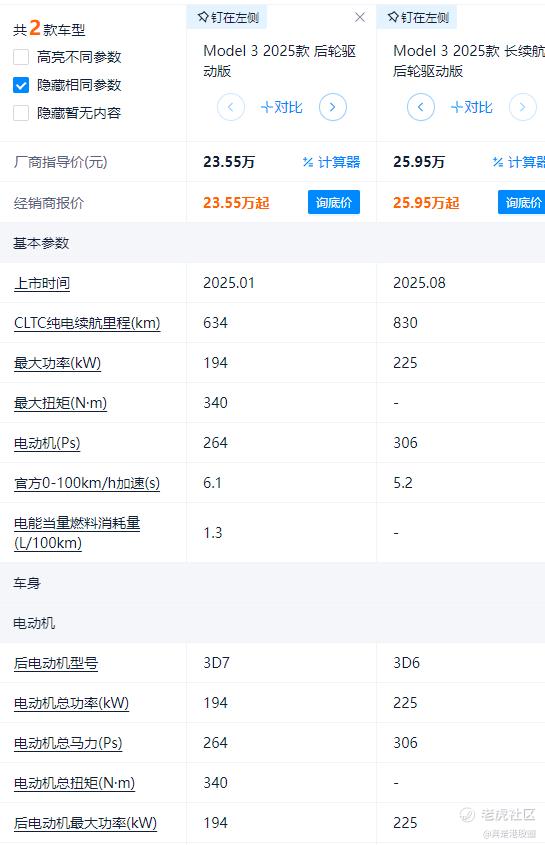Open the 电动机总扭矩(N·m) parameter link
The width and height of the screenshot is (545, 845).
click(x=74, y=782)
